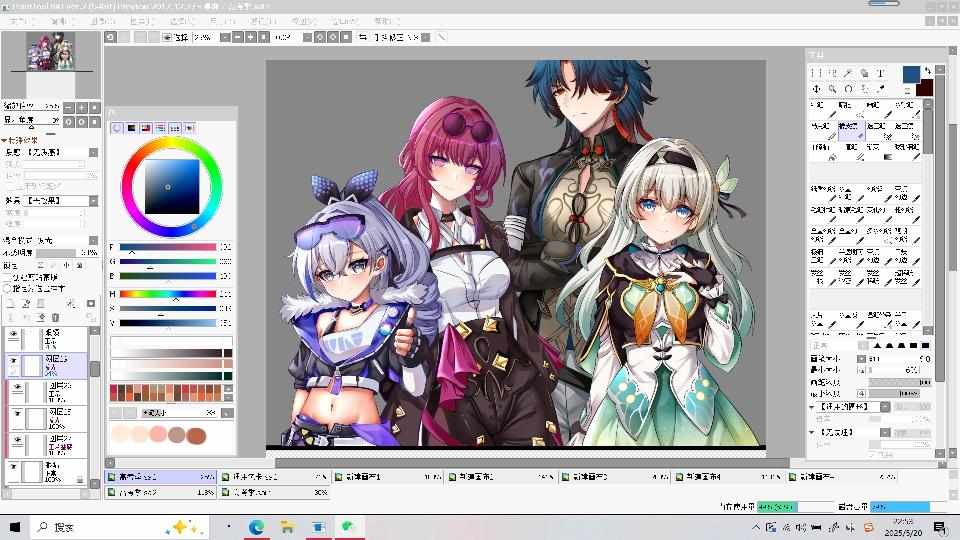Click the dark background color swatch
960x540 pixels.
click(x=924, y=88)
